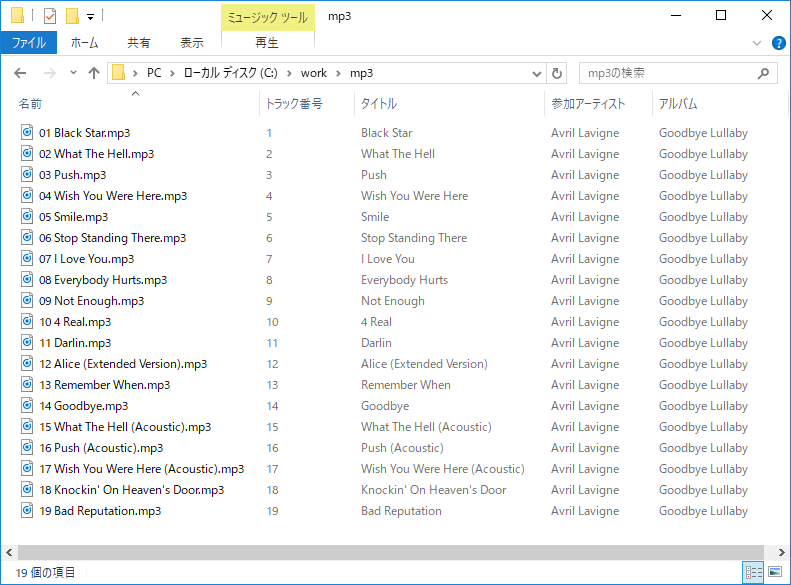Image resolution: width=791 pixels, height=585 pixels.
Task: Refresh the folder view
Action: tap(557, 73)
